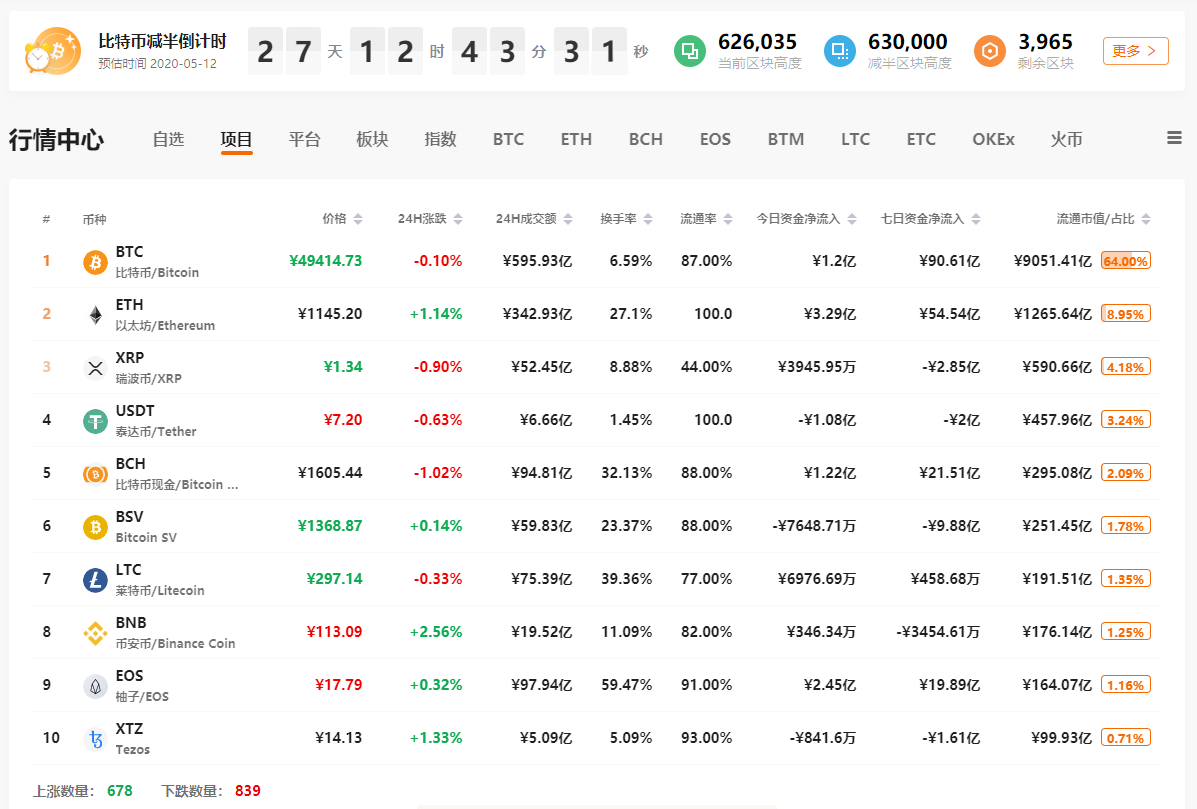Viewport: 1197px width, 809px height.
Task: Switch to the 自选 tab
Action: pos(168,139)
